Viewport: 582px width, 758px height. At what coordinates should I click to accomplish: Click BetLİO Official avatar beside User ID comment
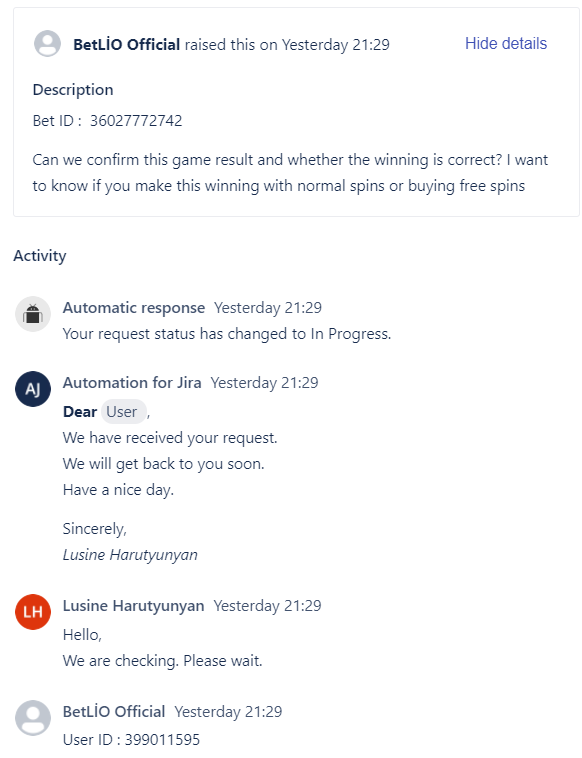pyautogui.click(x=33, y=718)
